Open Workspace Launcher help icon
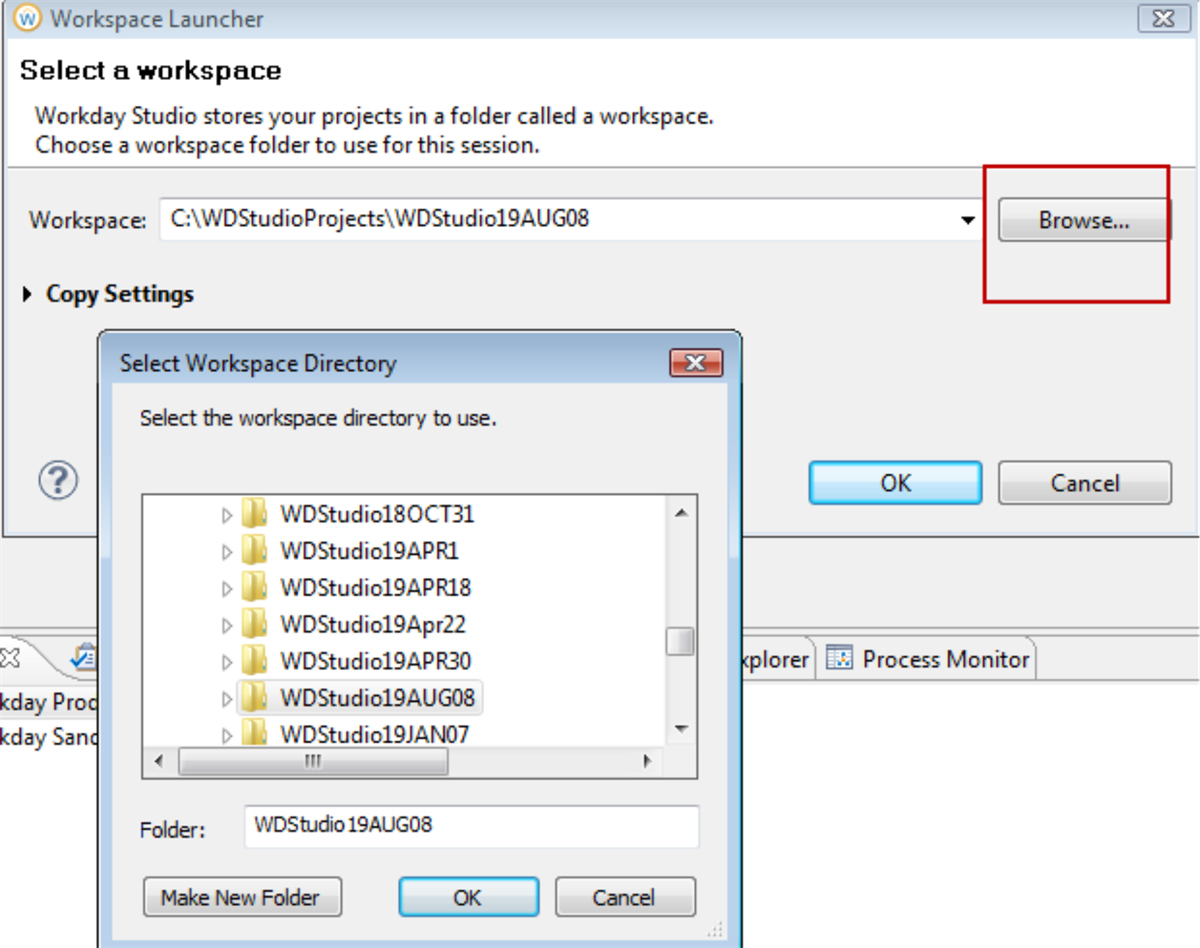1200x948 pixels. 58,480
